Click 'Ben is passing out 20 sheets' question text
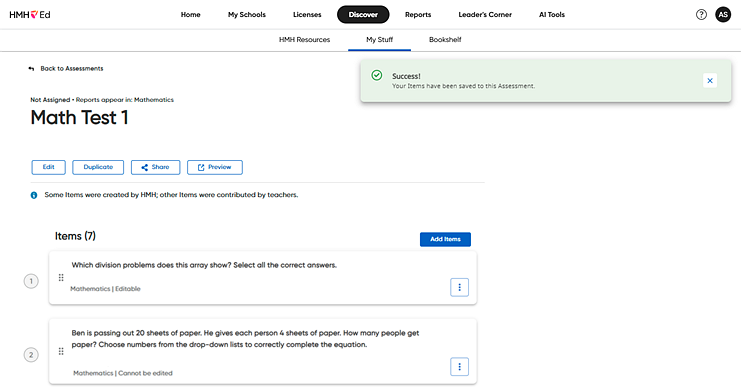Screen dimensions: 741x390 click(x=245, y=339)
